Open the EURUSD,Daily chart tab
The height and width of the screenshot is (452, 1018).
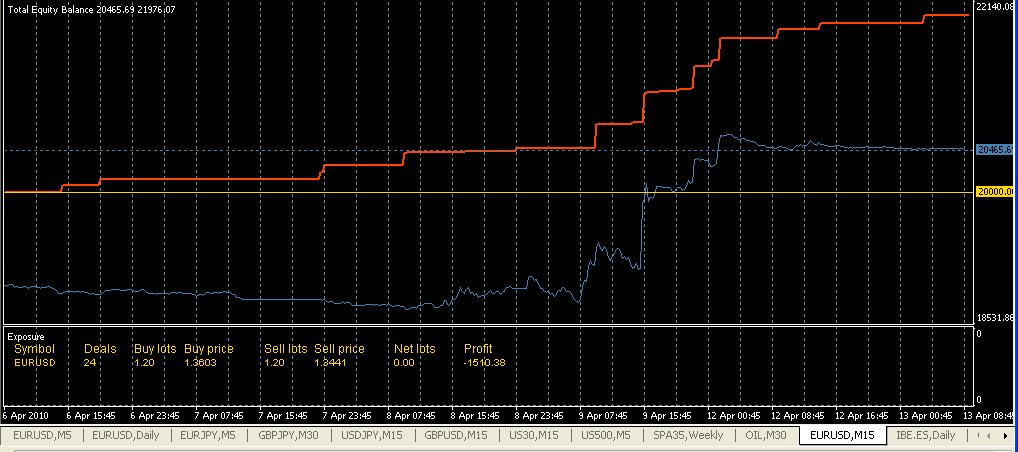tap(125, 434)
